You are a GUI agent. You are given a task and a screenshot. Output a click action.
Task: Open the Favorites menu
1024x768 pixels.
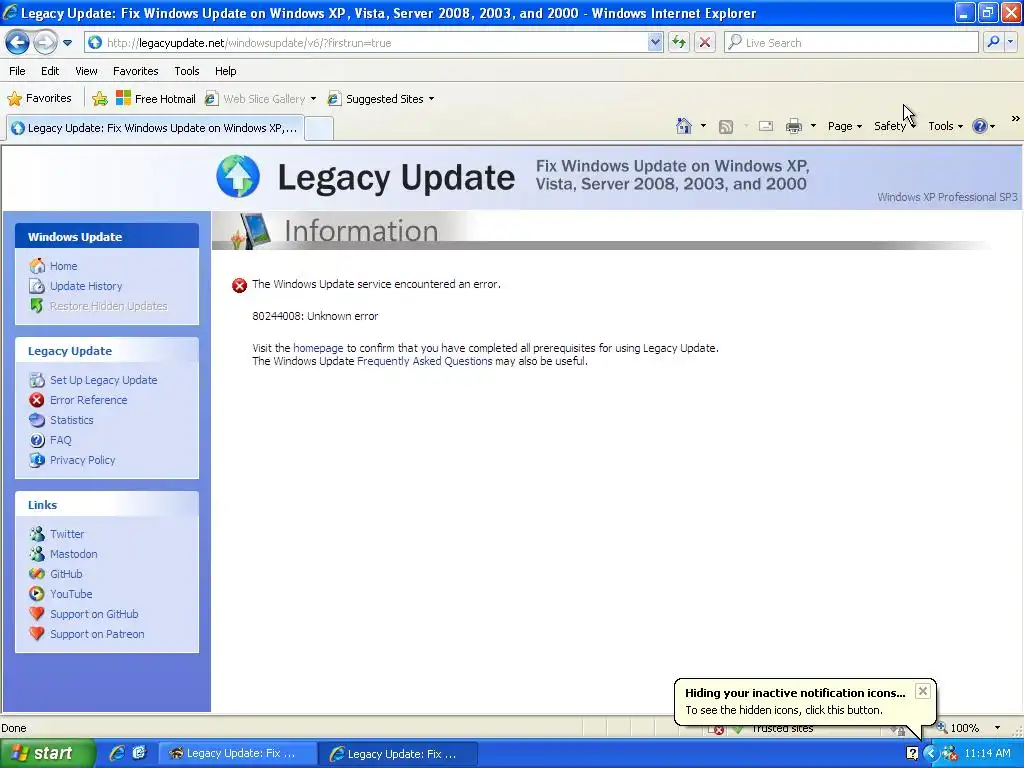pos(135,71)
